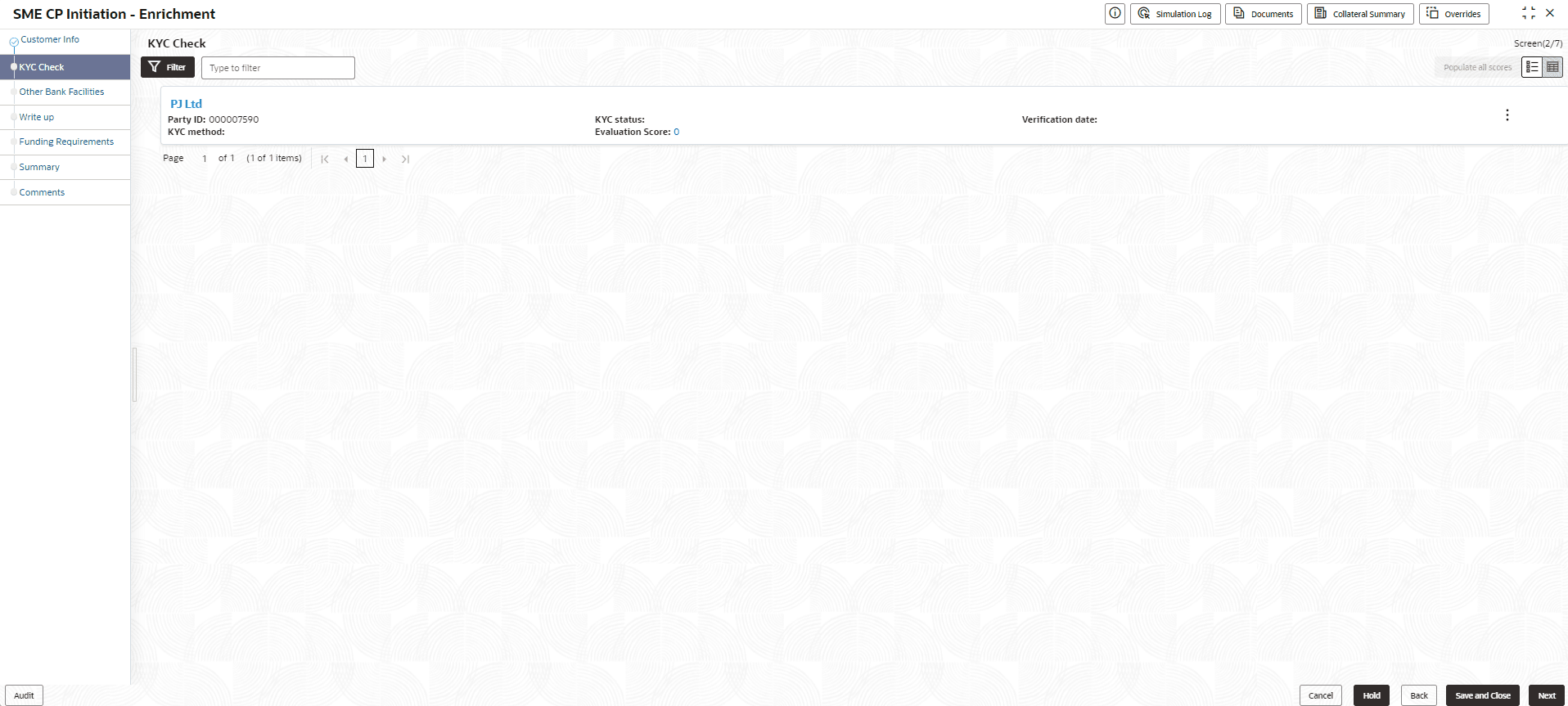Switch to table view icon

click(x=1552, y=67)
